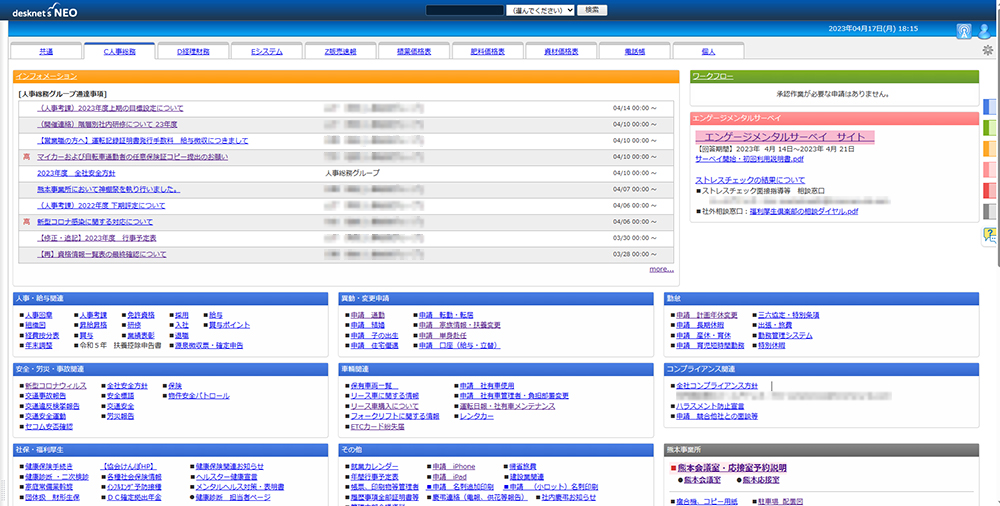The width and height of the screenshot is (1000, 506).
Task: Click the green side tab icon
Action: click(990, 127)
